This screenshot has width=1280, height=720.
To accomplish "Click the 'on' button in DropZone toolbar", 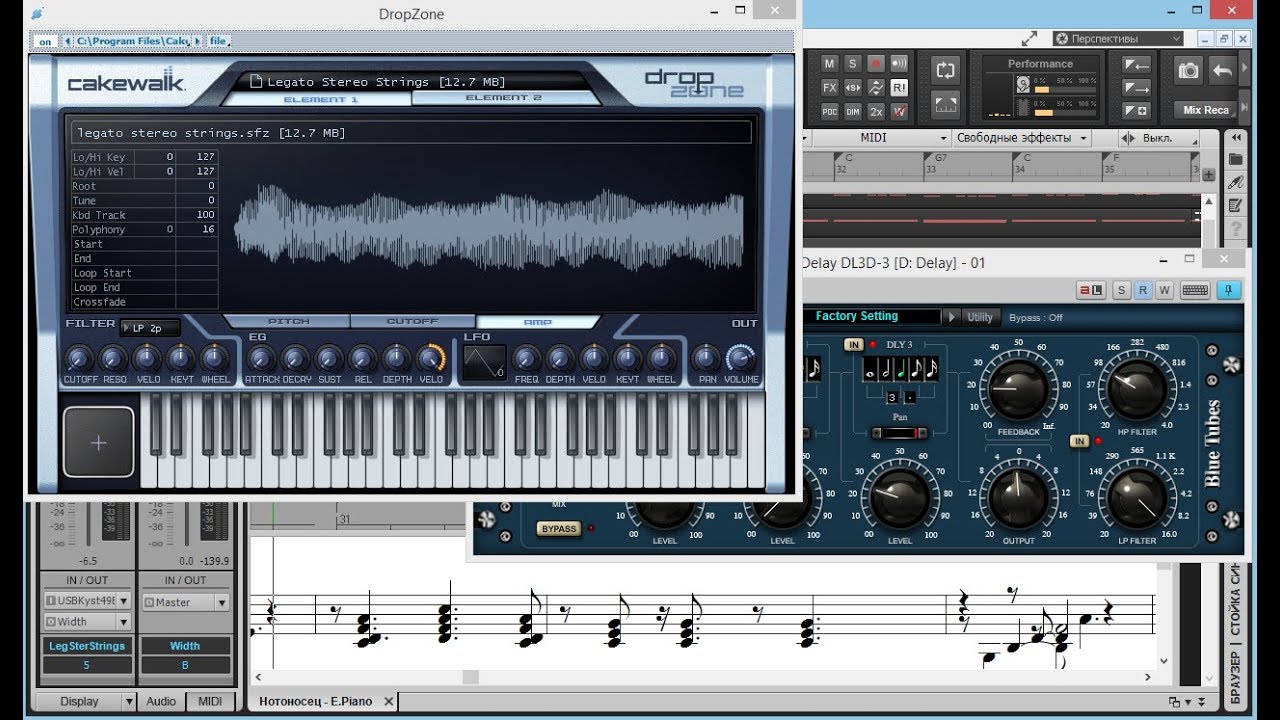I will (x=45, y=41).
